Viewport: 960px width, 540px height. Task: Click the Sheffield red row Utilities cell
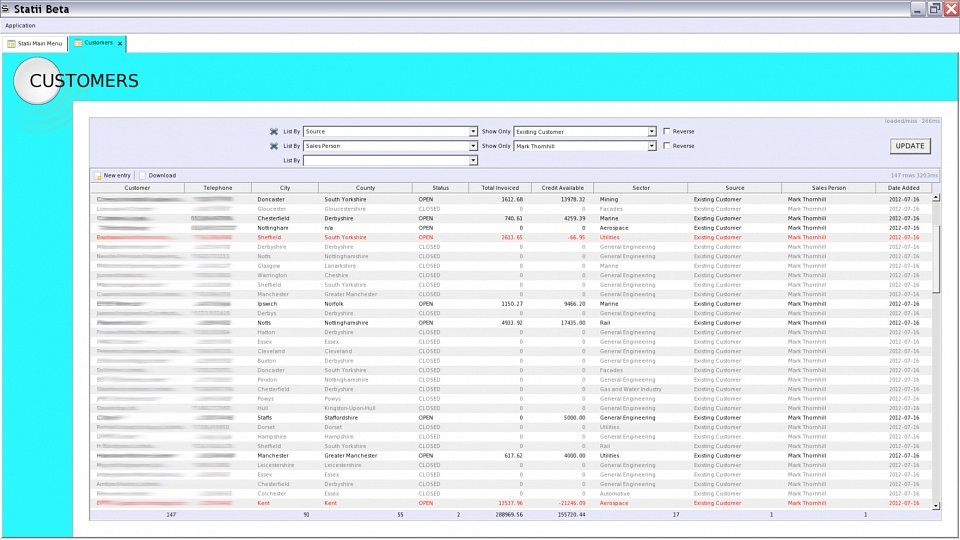(x=609, y=238)
